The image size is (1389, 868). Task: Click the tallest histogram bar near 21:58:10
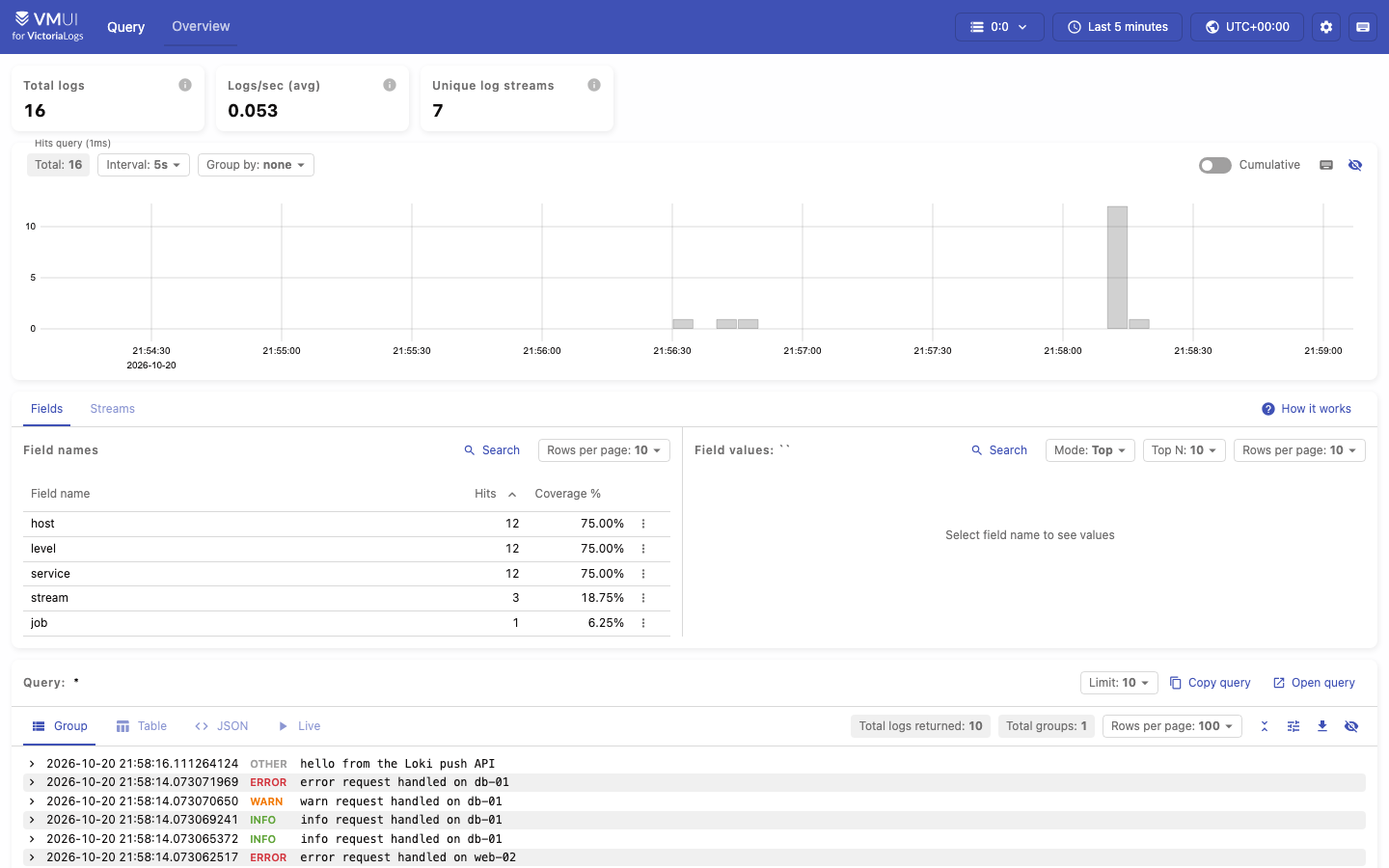tap(1117, 267)
